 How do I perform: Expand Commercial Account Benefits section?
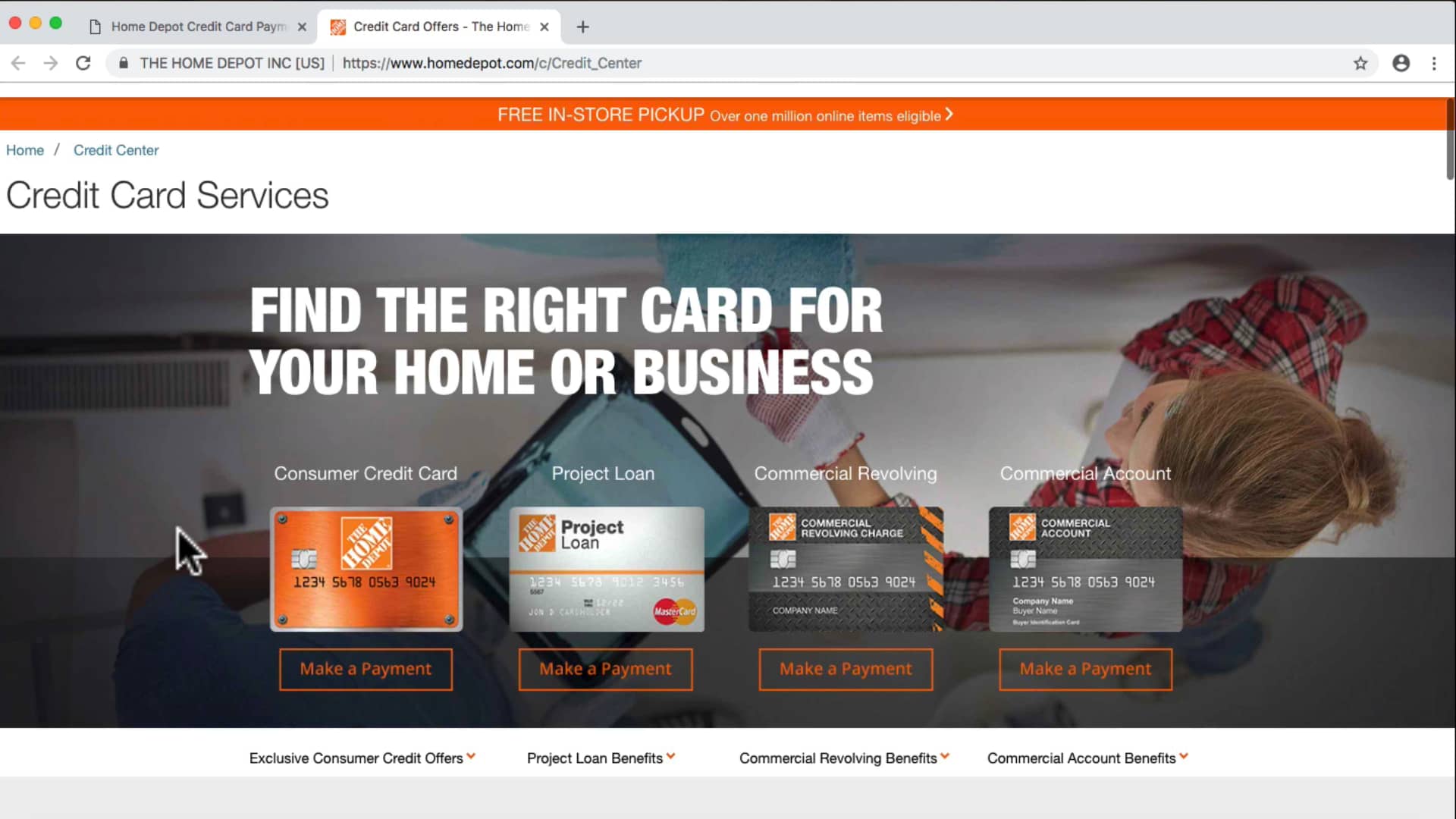pos(1086,757)
